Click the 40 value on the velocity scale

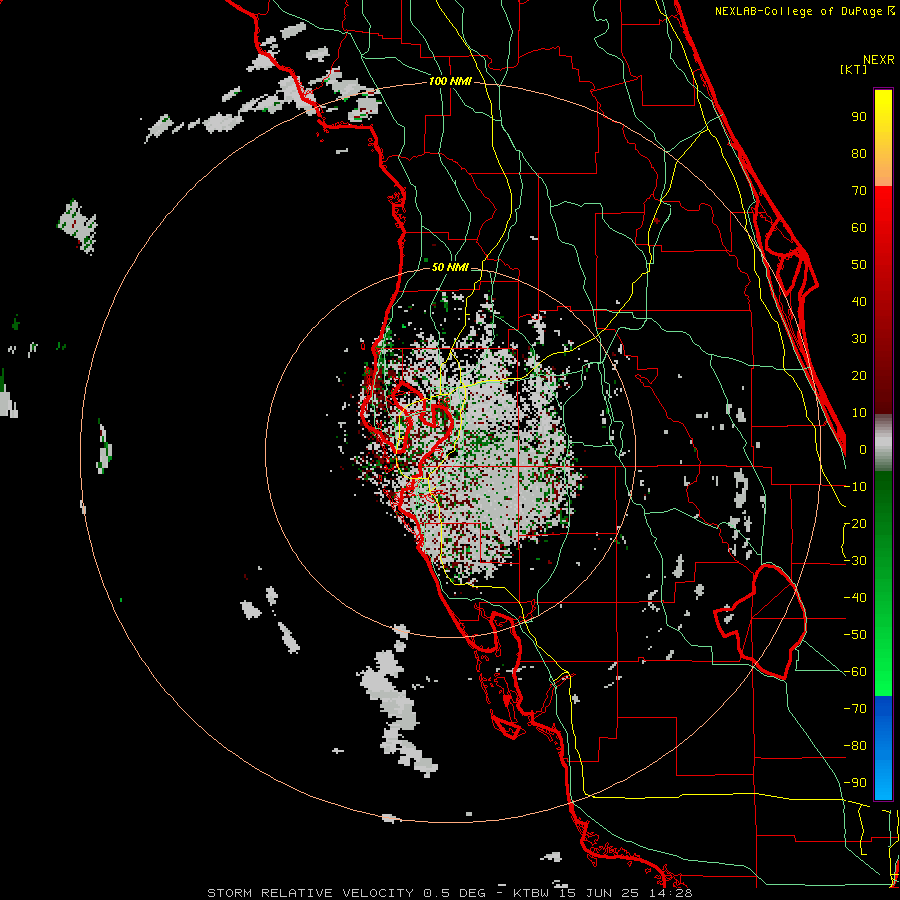(x=859, y=302)
